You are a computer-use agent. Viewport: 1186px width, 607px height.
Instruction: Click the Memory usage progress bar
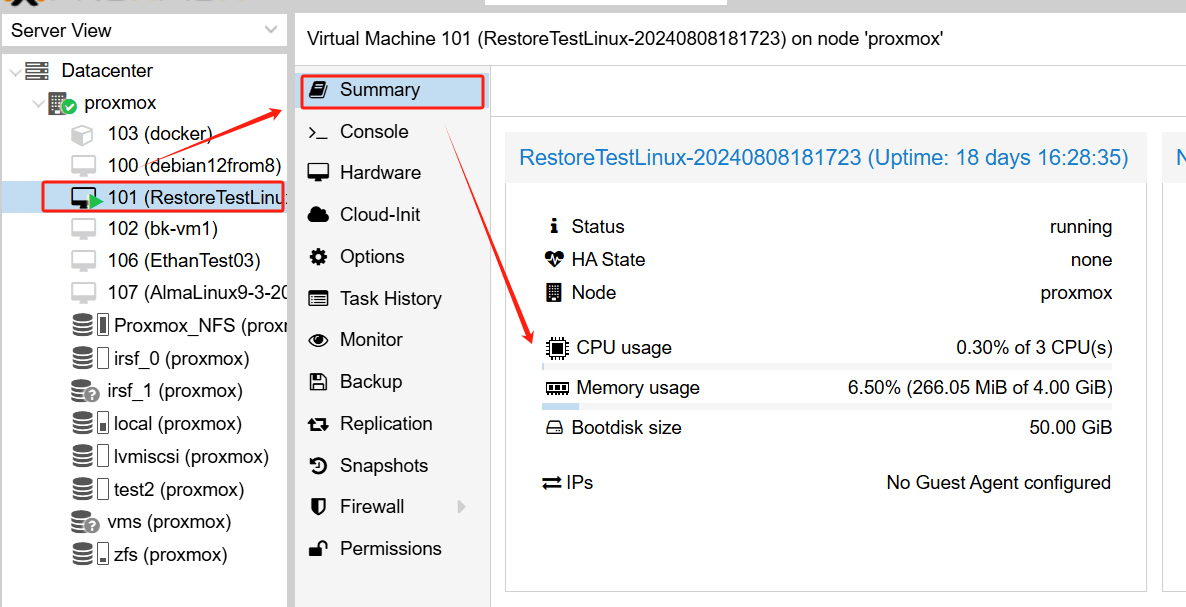coord(827,407)
